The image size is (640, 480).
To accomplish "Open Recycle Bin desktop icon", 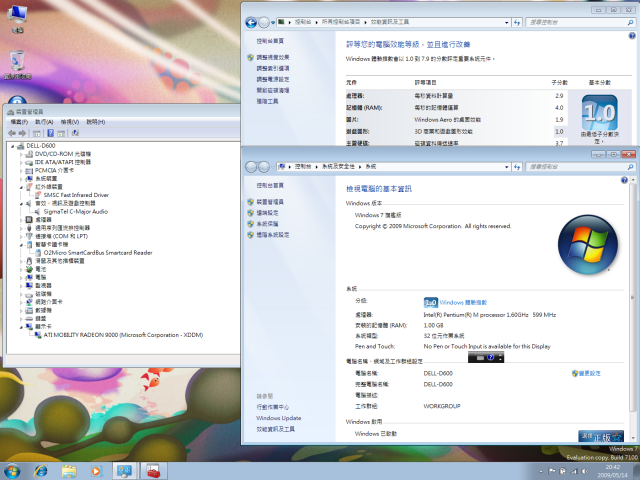I will coord(18,64).
